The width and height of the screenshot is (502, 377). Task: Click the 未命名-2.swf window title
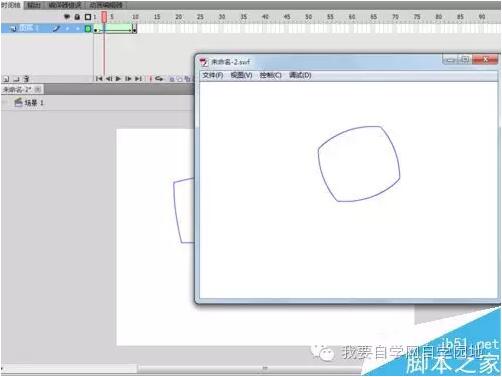pyautogui.click(x=230, y=62)
